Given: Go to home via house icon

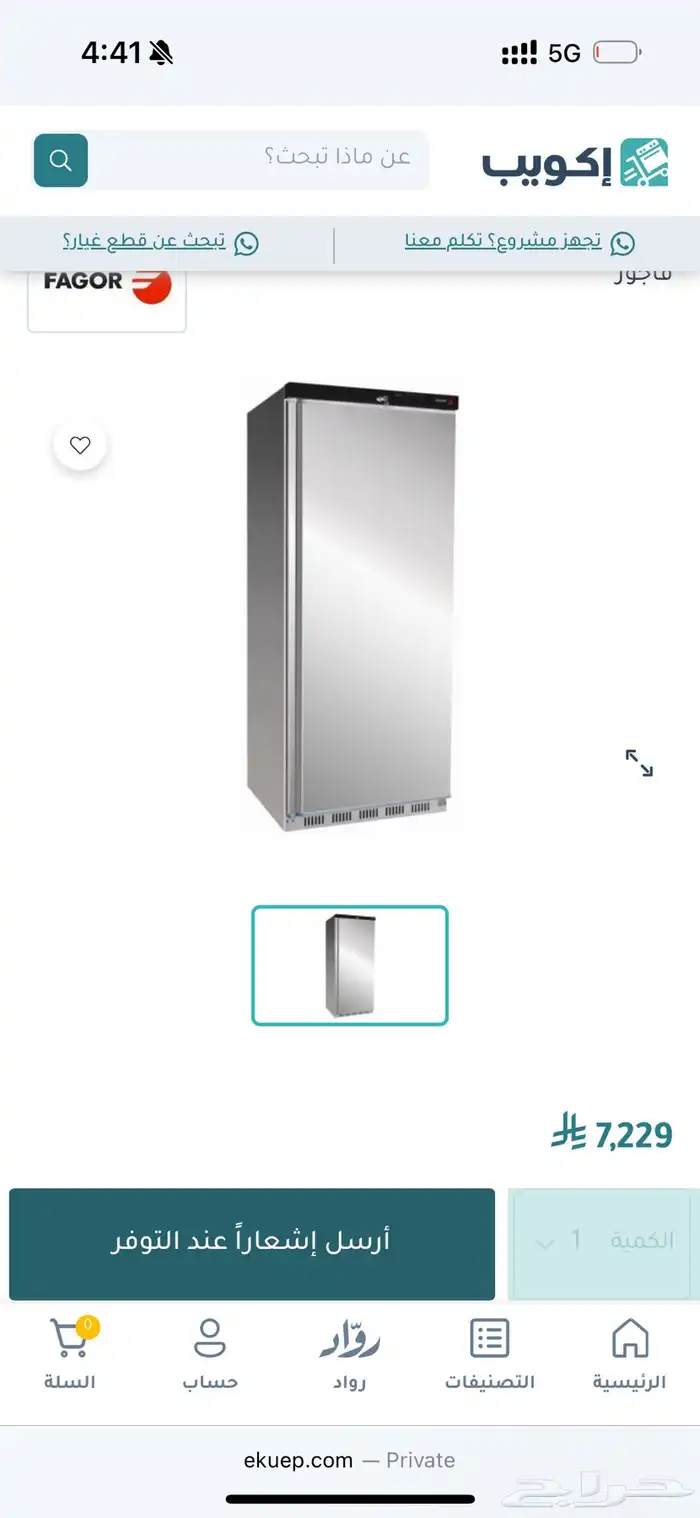Looking at the screenshot, I should click(630, 1338).
